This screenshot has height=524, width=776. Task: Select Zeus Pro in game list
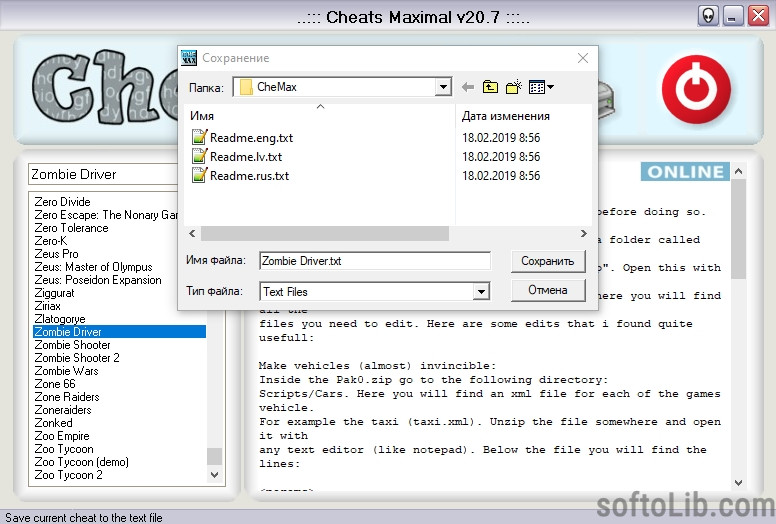[x=56, y=254]
